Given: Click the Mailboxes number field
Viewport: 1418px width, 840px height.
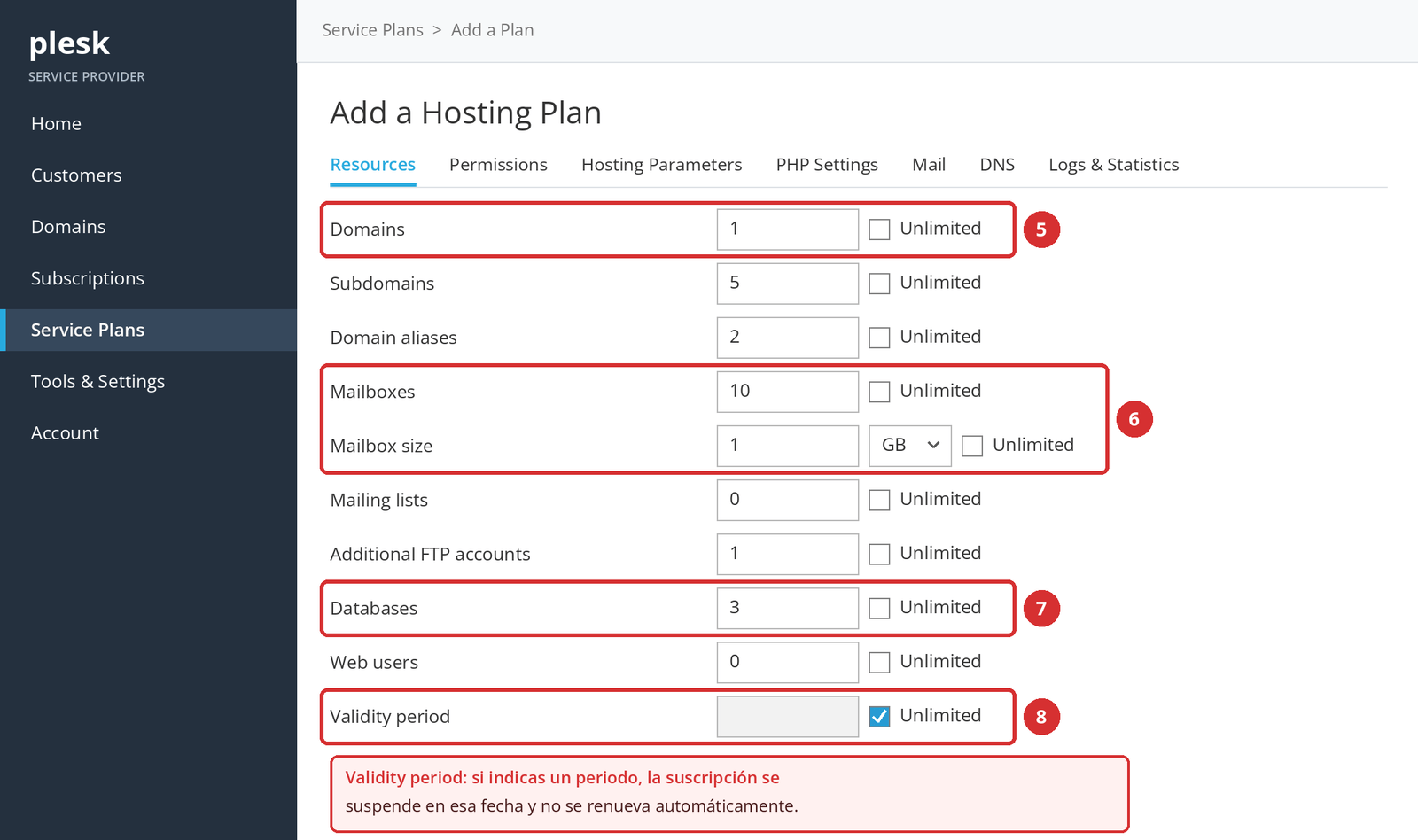Looking at the screenshot, I should pos(788,392).
